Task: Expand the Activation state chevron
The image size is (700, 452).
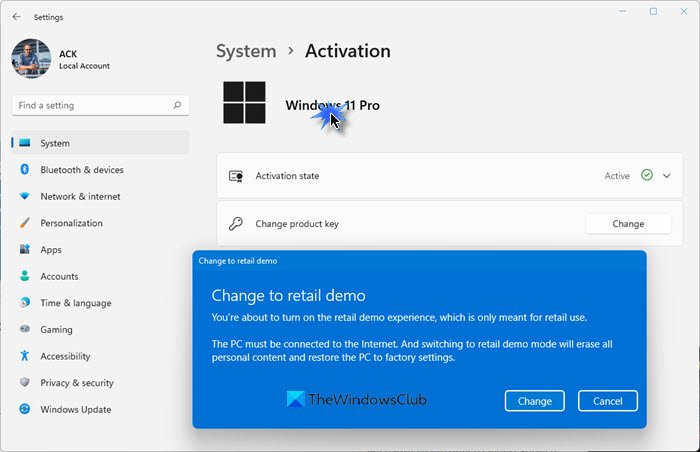Action: pyautogui.click(x=667, y=176)
